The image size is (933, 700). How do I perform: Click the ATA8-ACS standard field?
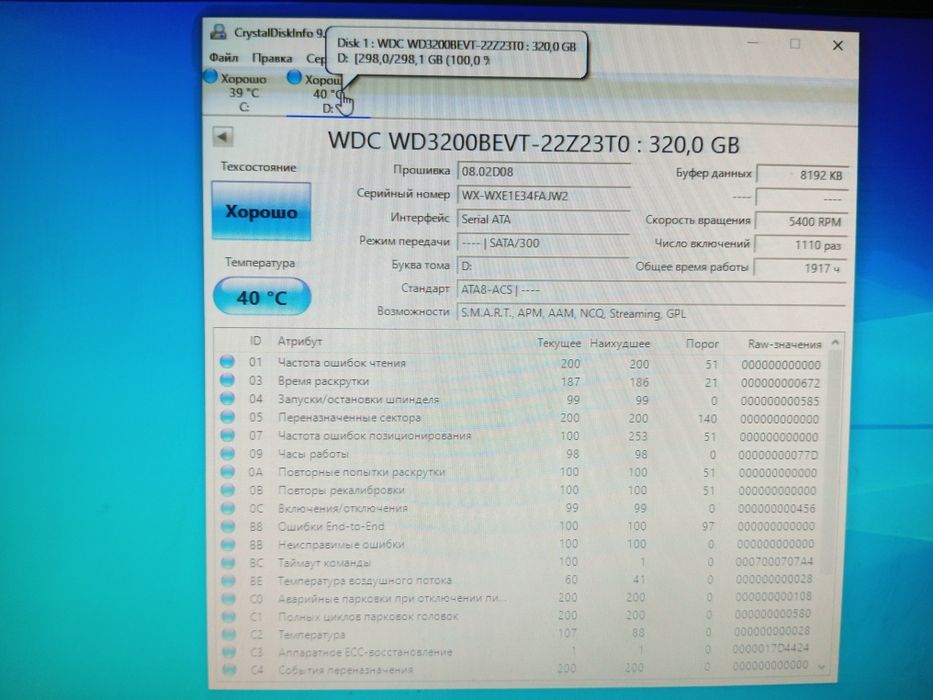tap(651, 290)
